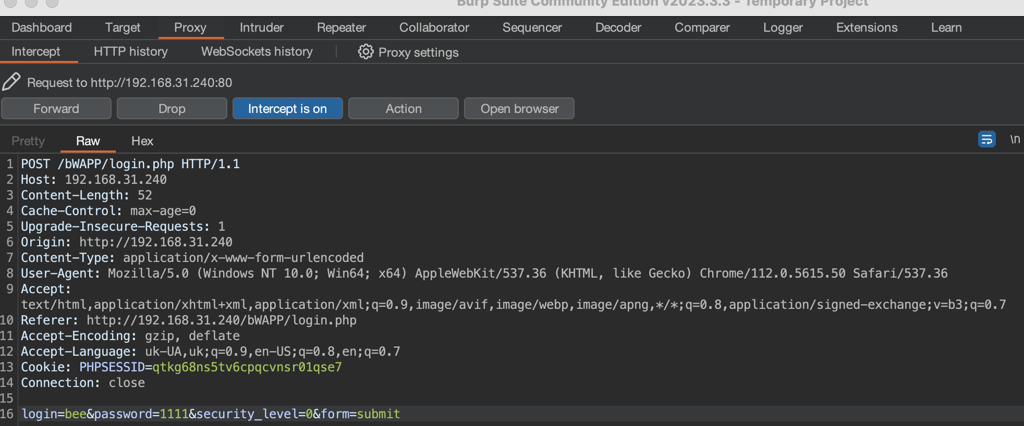Click the Accept-Encoding: gzip, deflate line

pyautogui.click(x=130, y=336)
